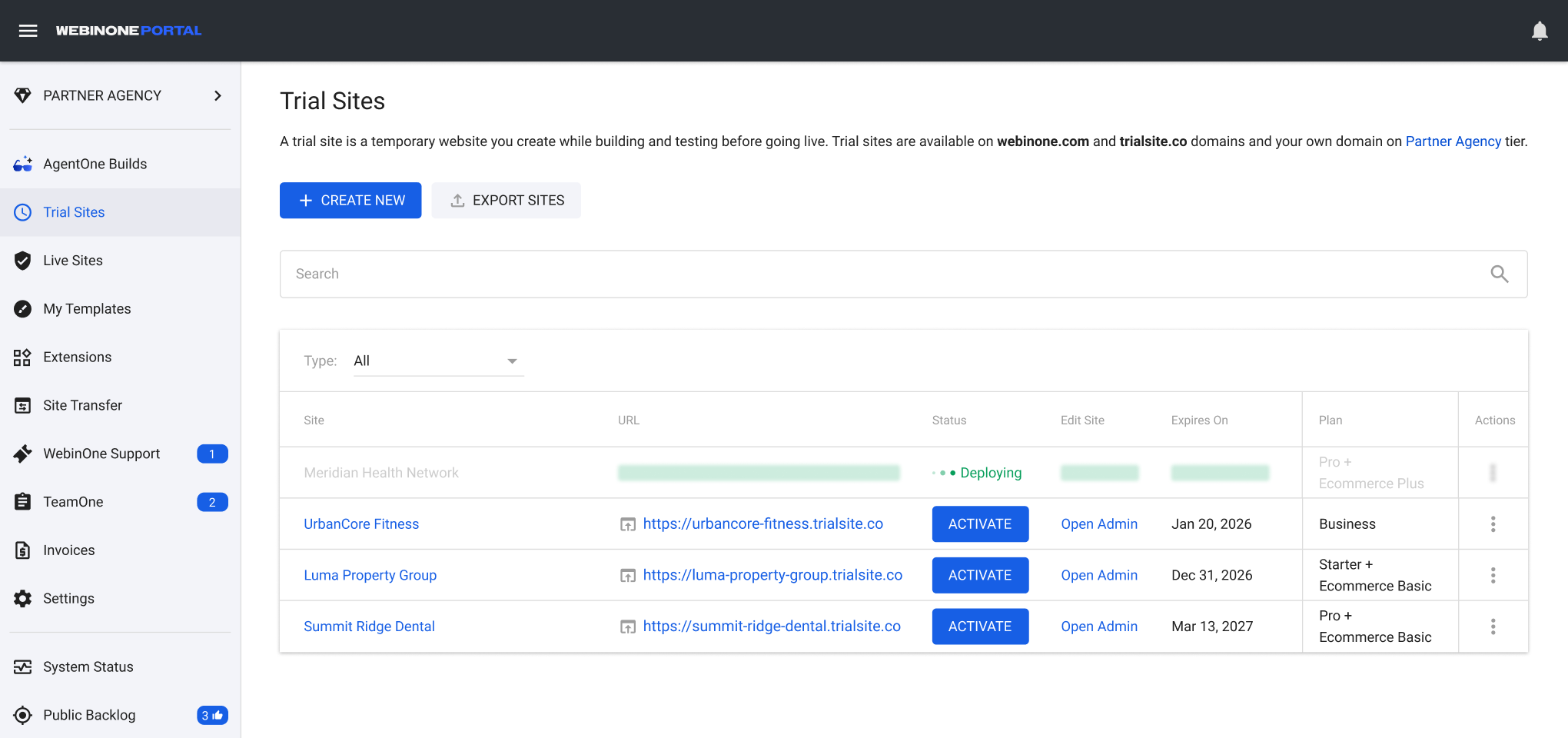Click the search magnifier icon
This screenshot has height=738, width=1568.
click(1499, 274)
